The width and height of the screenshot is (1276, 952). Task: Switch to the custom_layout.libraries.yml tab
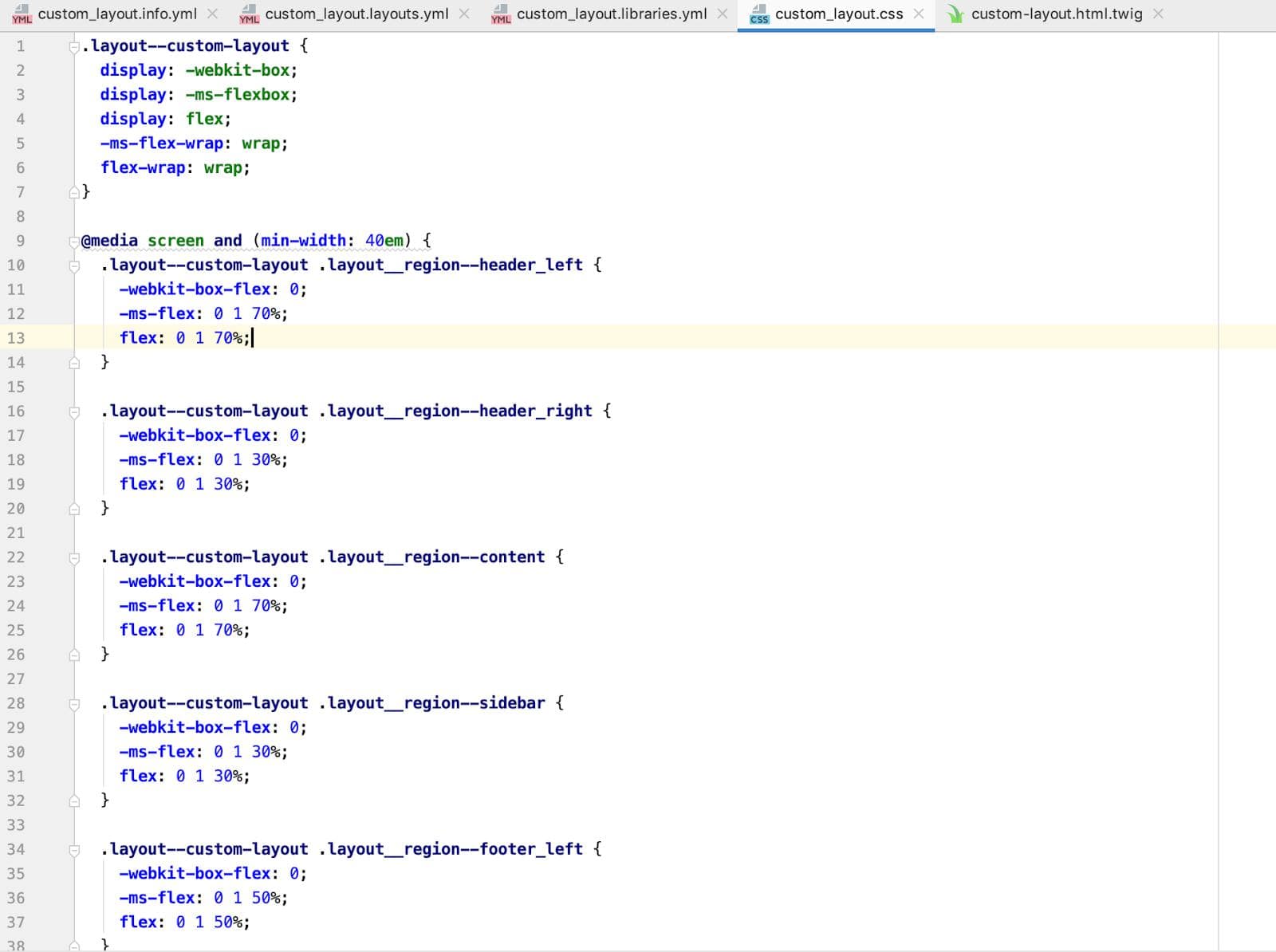pos(611,14)
